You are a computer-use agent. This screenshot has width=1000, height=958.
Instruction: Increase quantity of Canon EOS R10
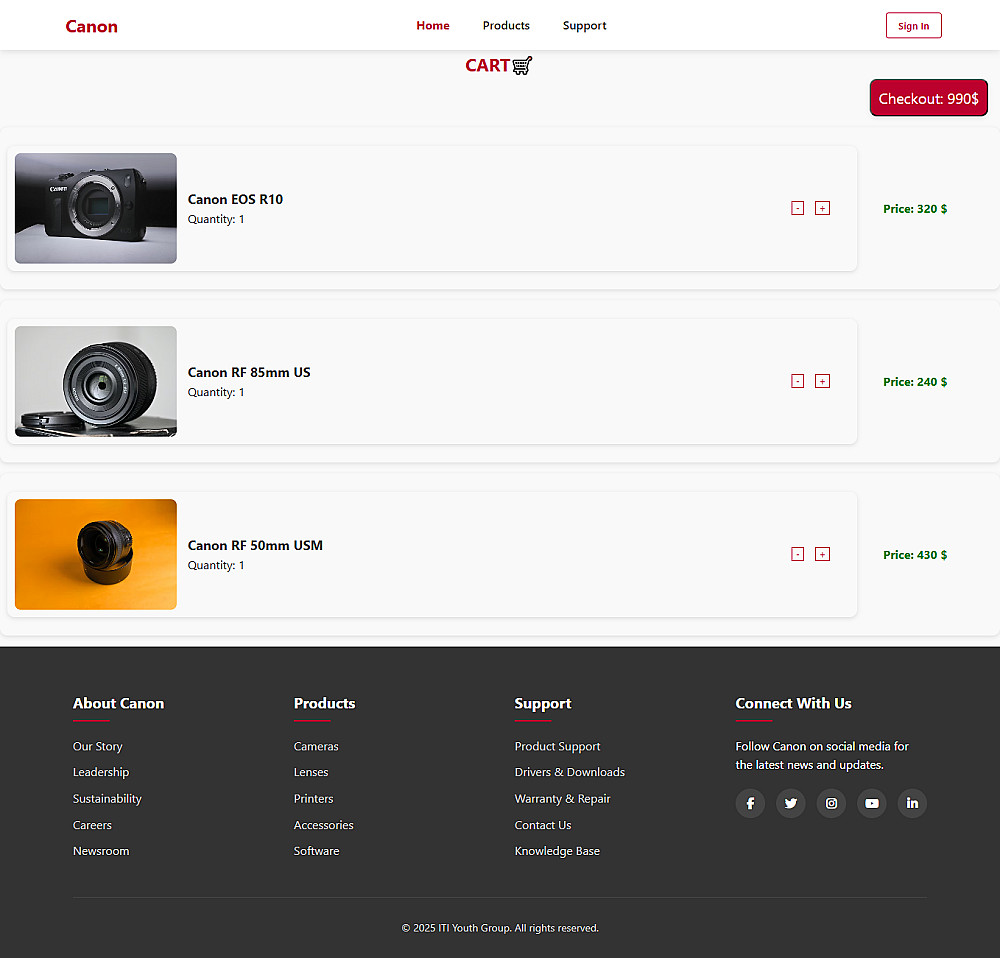coord(823,209)
